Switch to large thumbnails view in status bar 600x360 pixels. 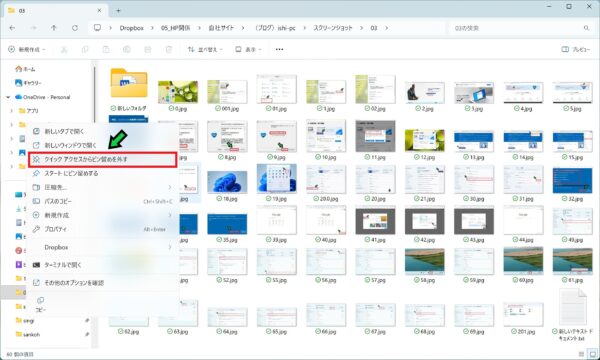593,354
